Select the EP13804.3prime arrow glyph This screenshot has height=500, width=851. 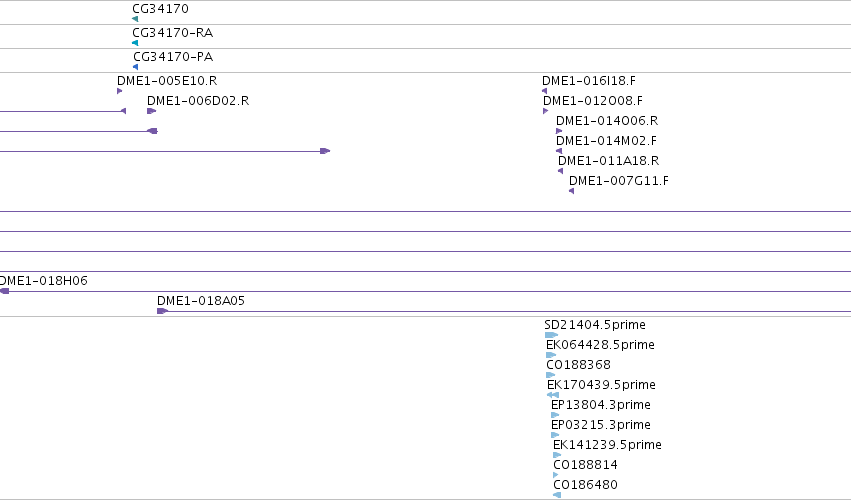click(x=555, y=415)
